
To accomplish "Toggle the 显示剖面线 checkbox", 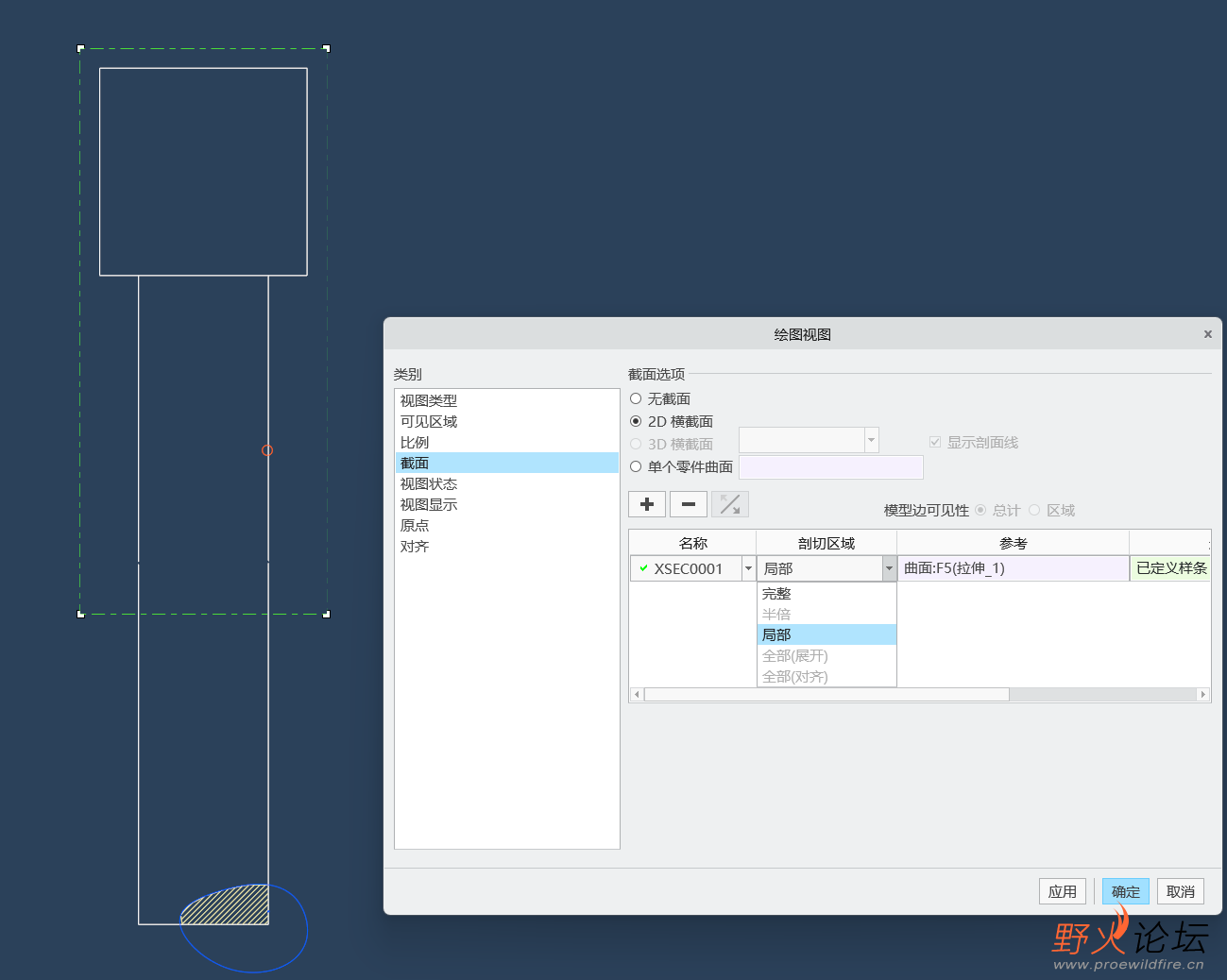I will (935, 442).
